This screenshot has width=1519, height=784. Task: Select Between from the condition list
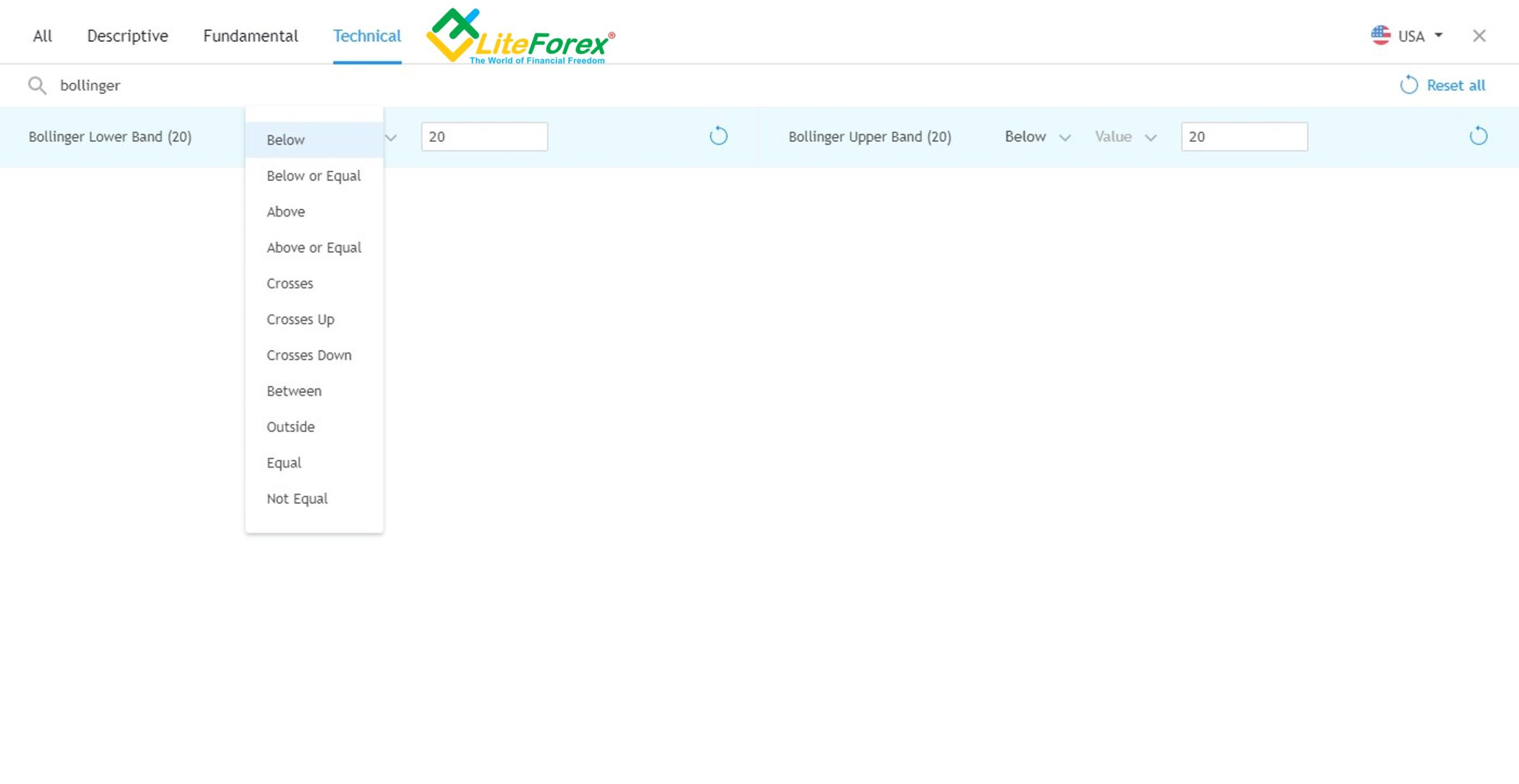(293, 391)
